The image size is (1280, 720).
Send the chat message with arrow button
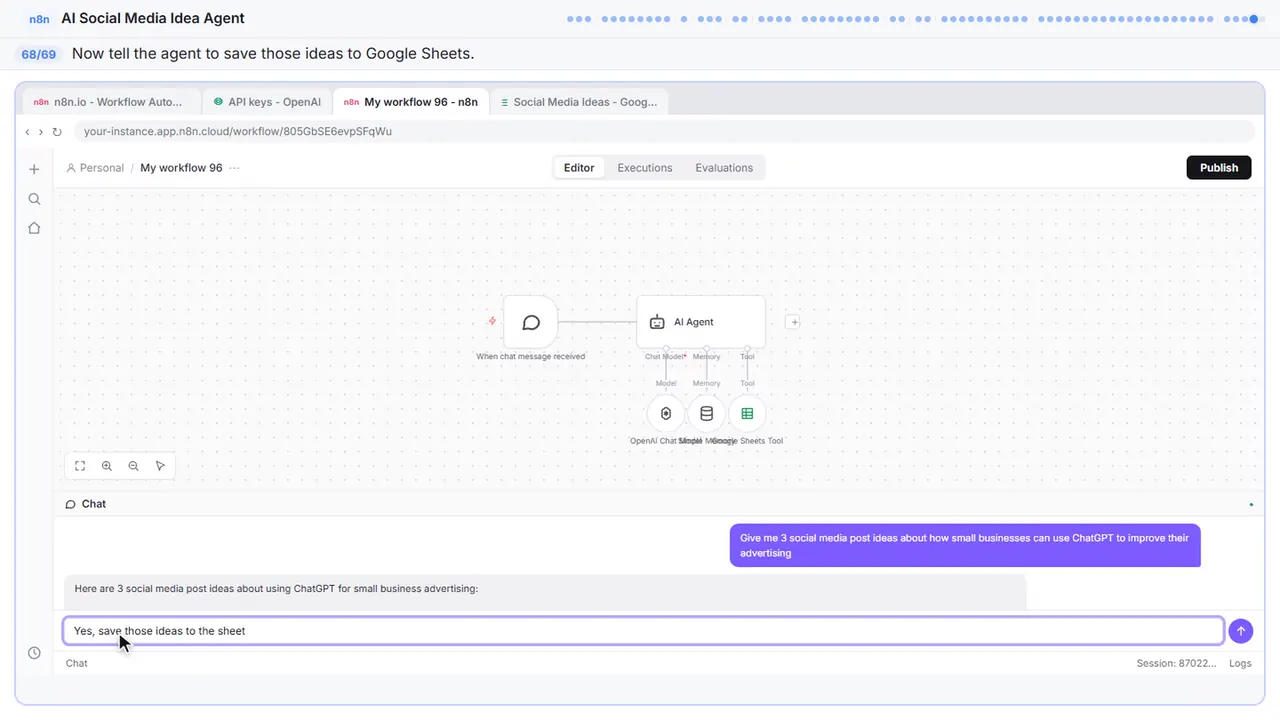pyautogui.click(x=1240, y=631)
